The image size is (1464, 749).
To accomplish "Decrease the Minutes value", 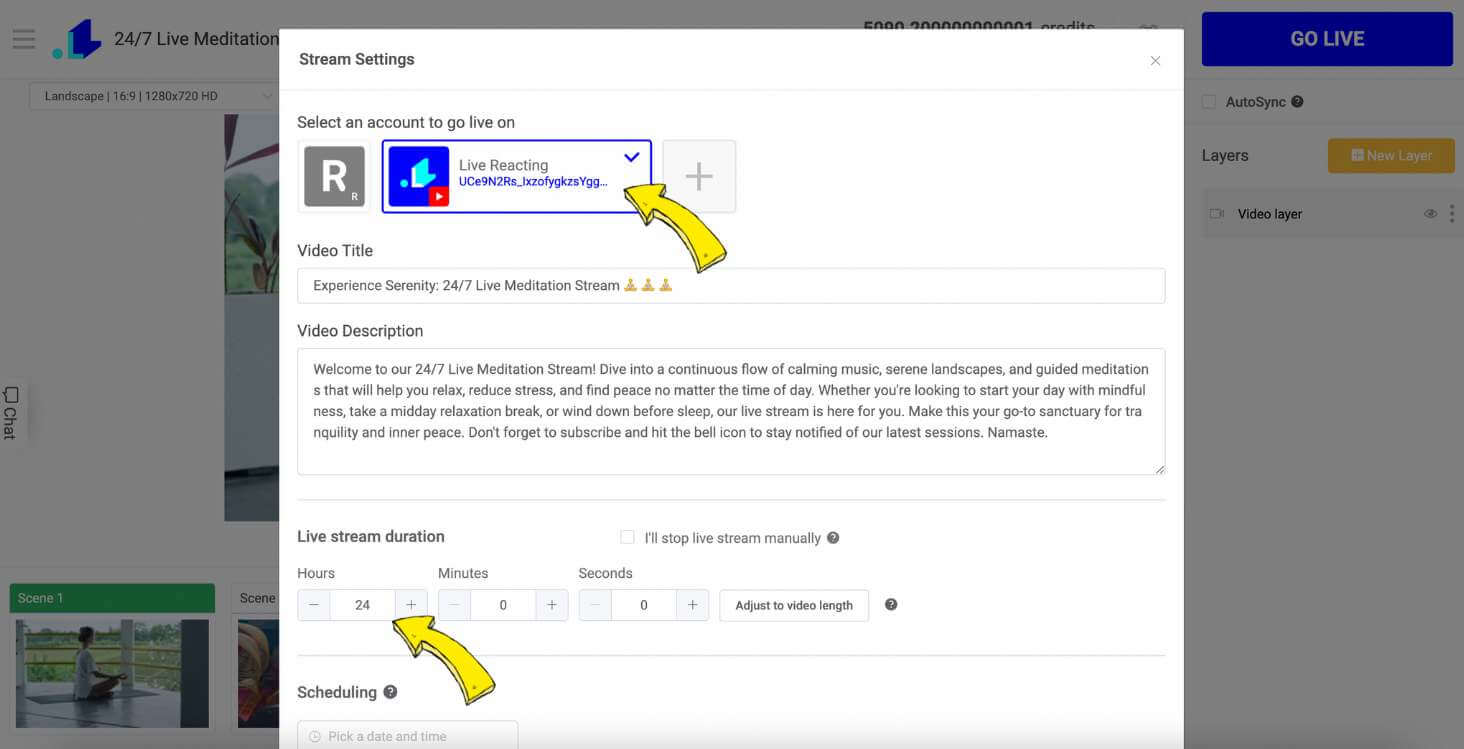I will [455, 605].
